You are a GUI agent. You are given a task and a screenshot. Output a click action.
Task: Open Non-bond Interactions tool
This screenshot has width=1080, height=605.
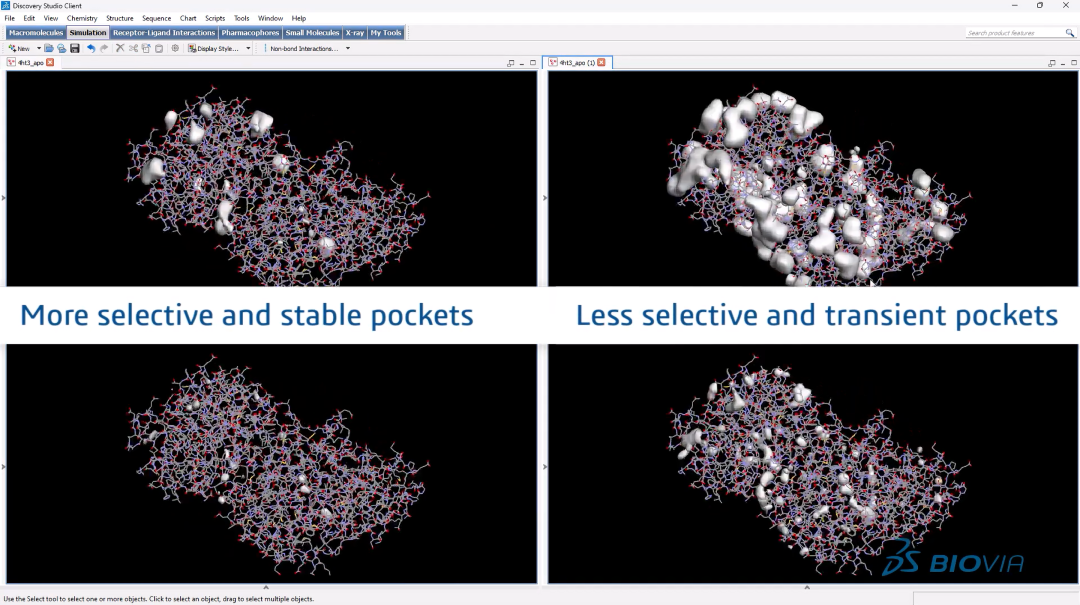point(304,48)
